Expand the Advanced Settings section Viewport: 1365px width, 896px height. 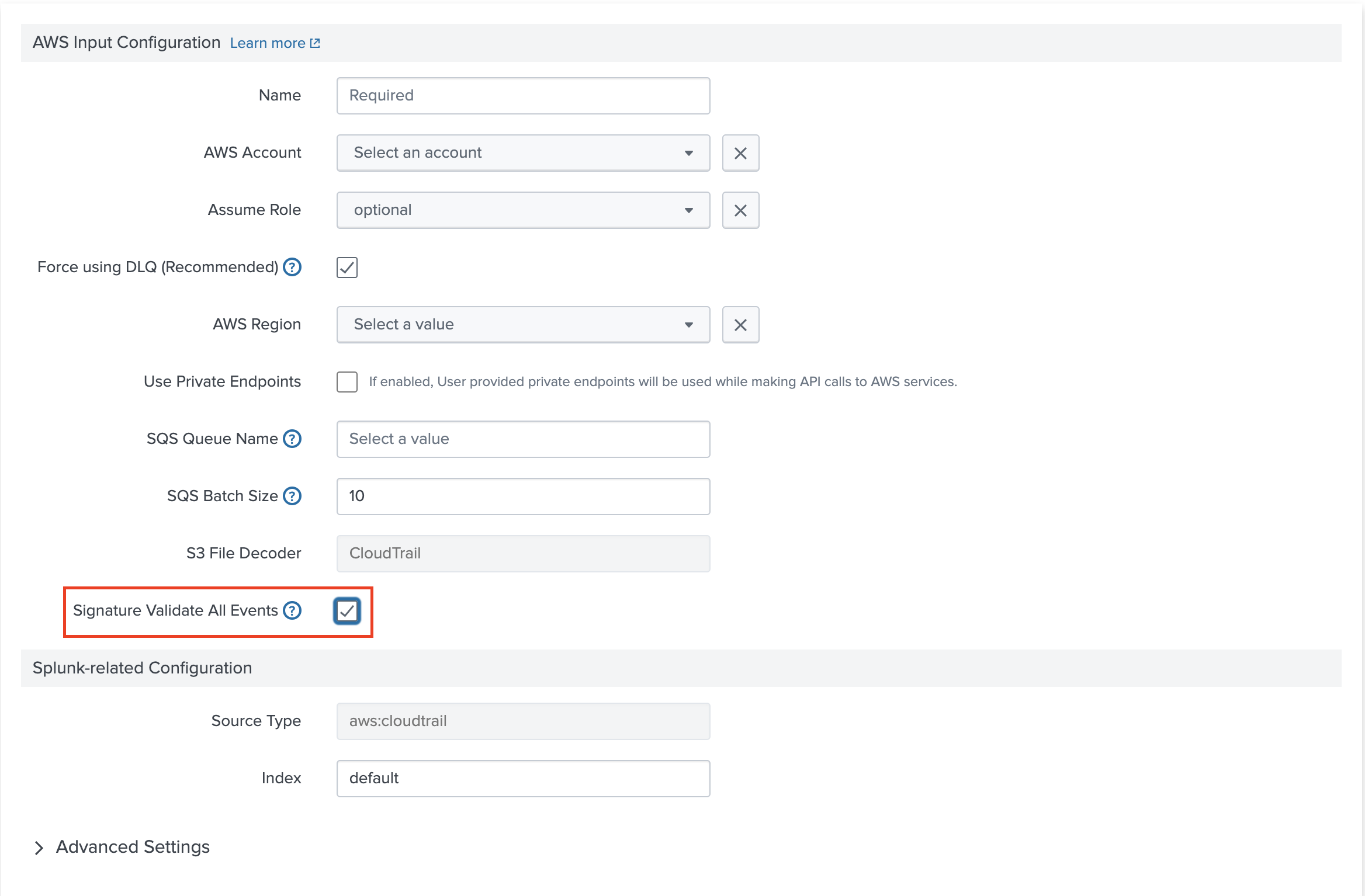(132, 846)
